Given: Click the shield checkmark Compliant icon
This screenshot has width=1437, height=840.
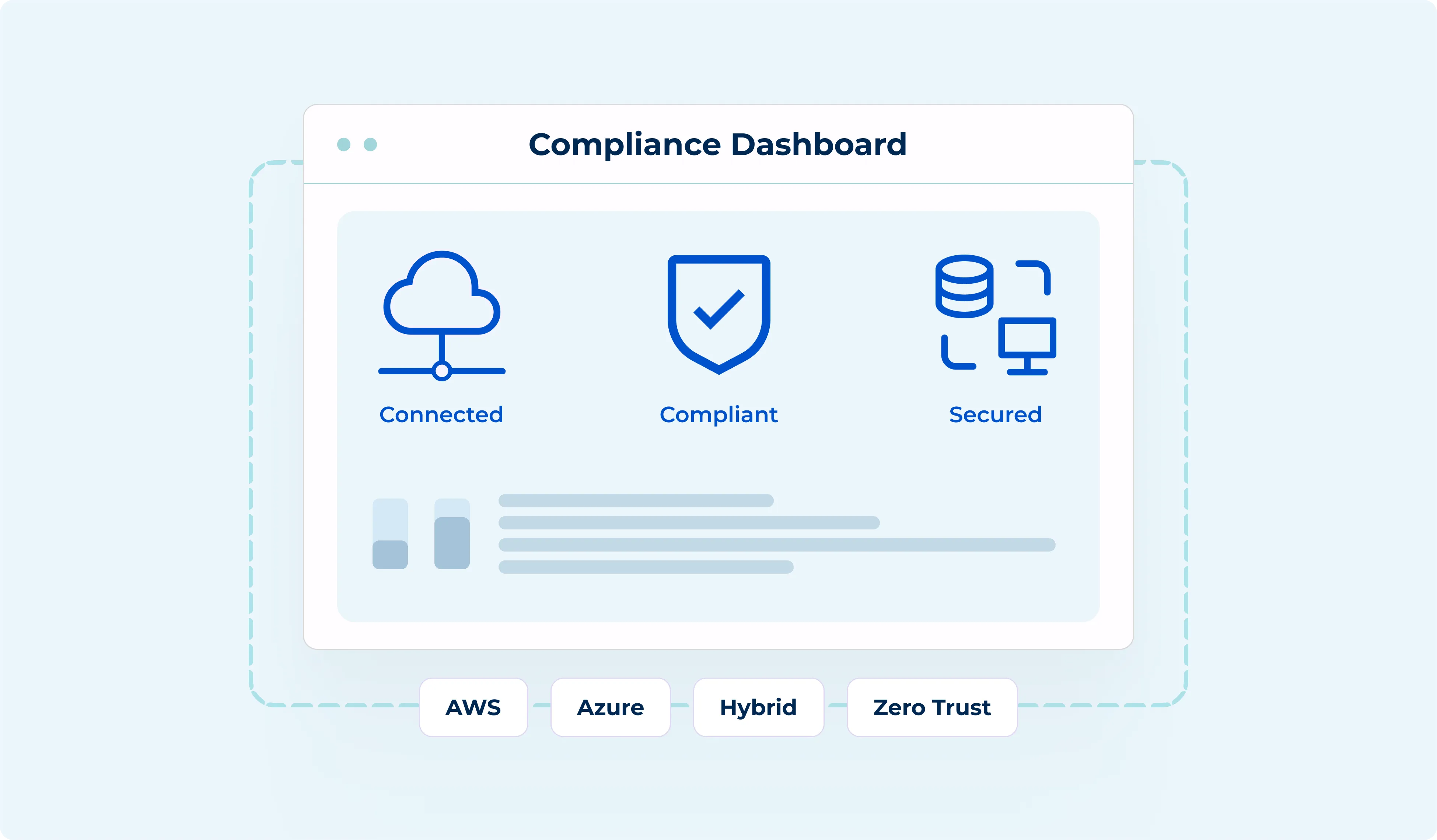Looking at the screenshot, I should 718,314.
